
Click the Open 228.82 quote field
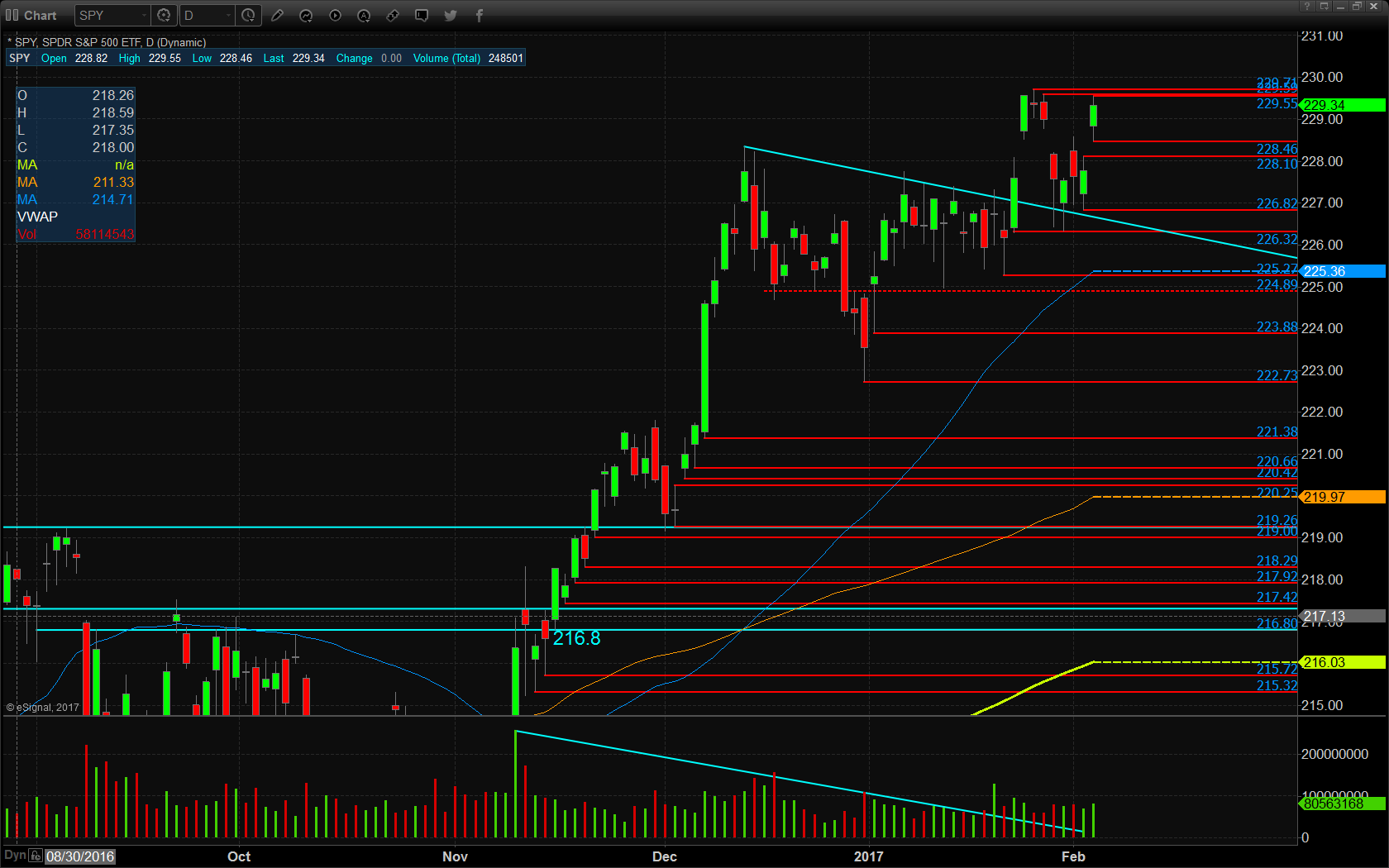click(74, 58)
